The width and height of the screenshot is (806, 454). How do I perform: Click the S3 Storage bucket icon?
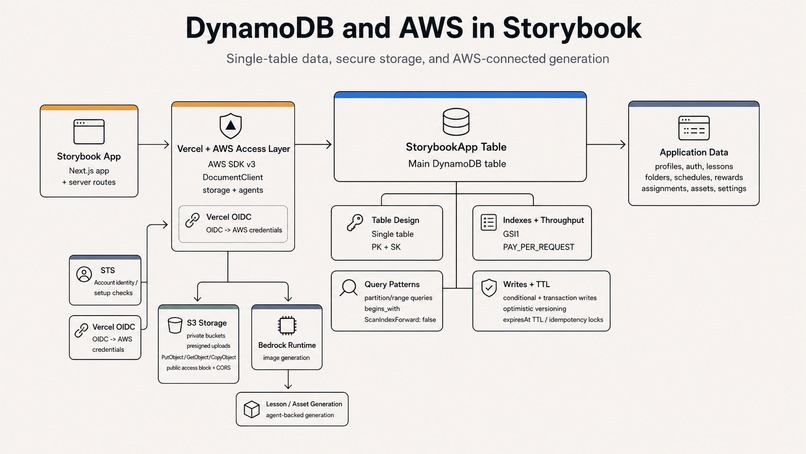(175, 325)
